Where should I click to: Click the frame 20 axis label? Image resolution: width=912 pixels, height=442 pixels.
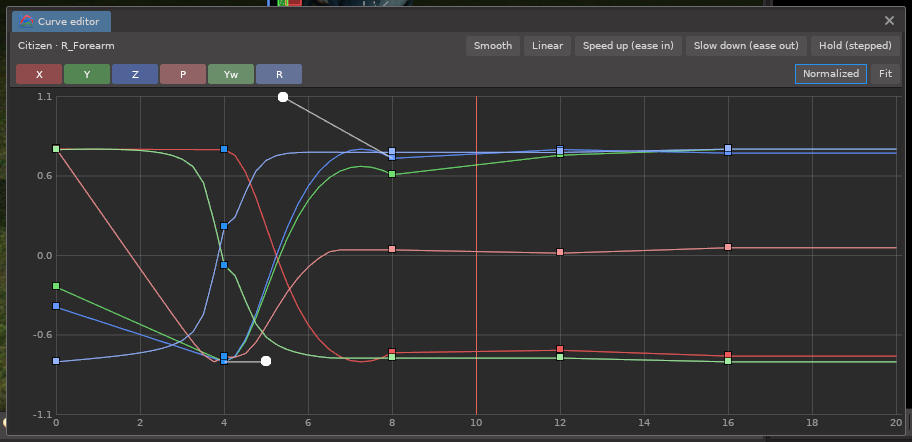tap(896, 423)
